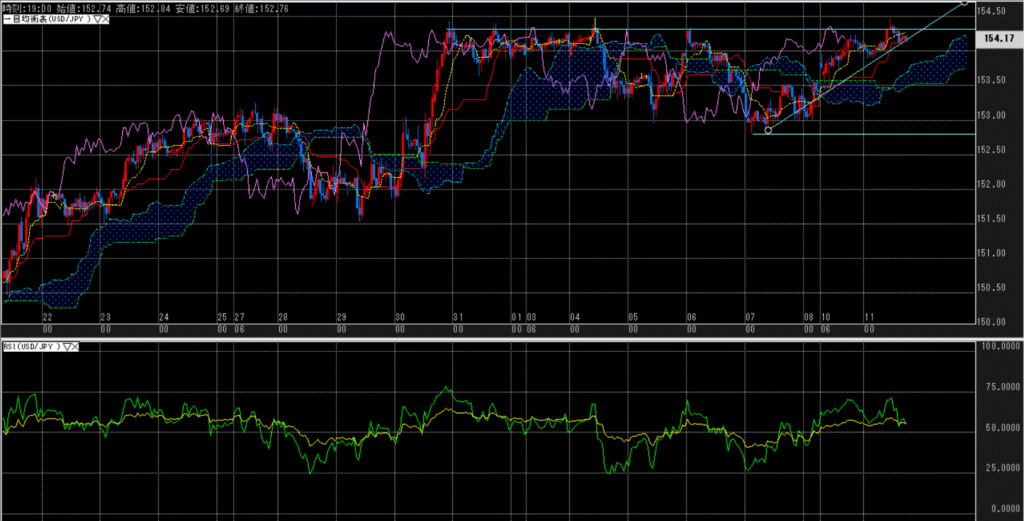Grab the trendline's lower circular anchor point
This screenshot has width=1024, height=521.
pyautogui.click(x=768, y=129)
